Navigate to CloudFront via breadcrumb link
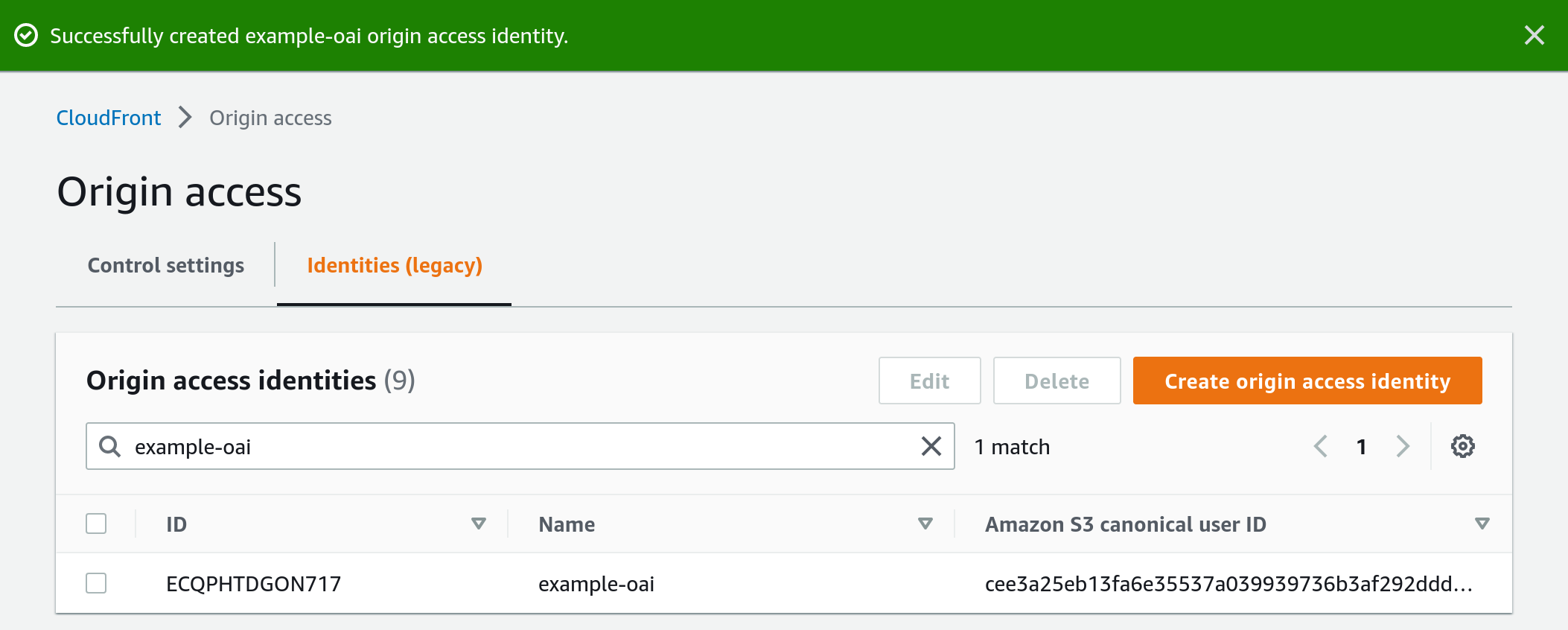The image size is (1568, 630). (x=109, y=118)
